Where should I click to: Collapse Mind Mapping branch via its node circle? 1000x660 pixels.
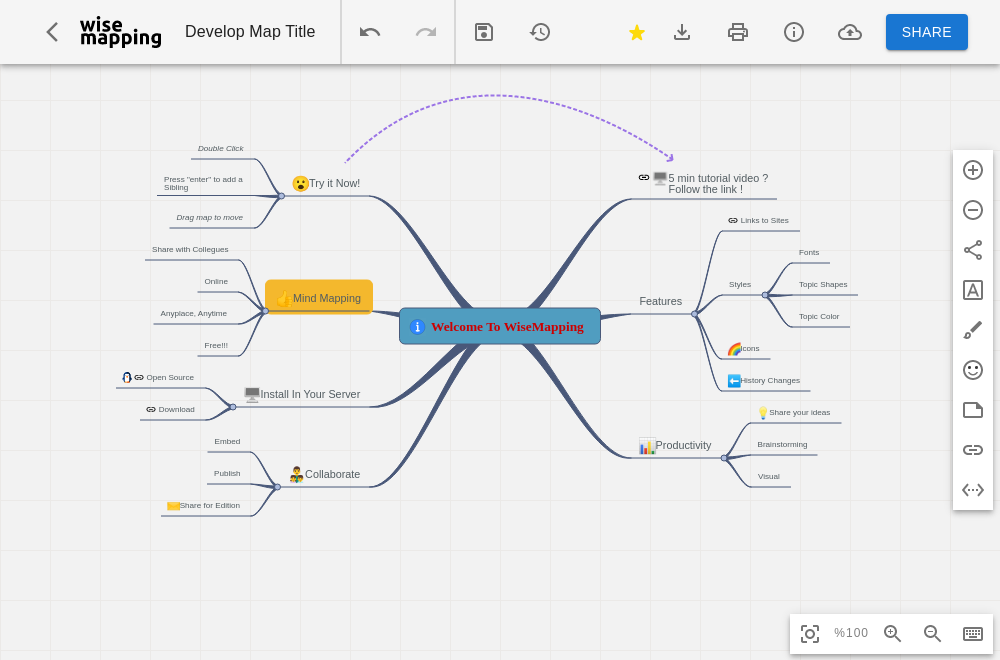pyautogui.click(x=265, y=311)
